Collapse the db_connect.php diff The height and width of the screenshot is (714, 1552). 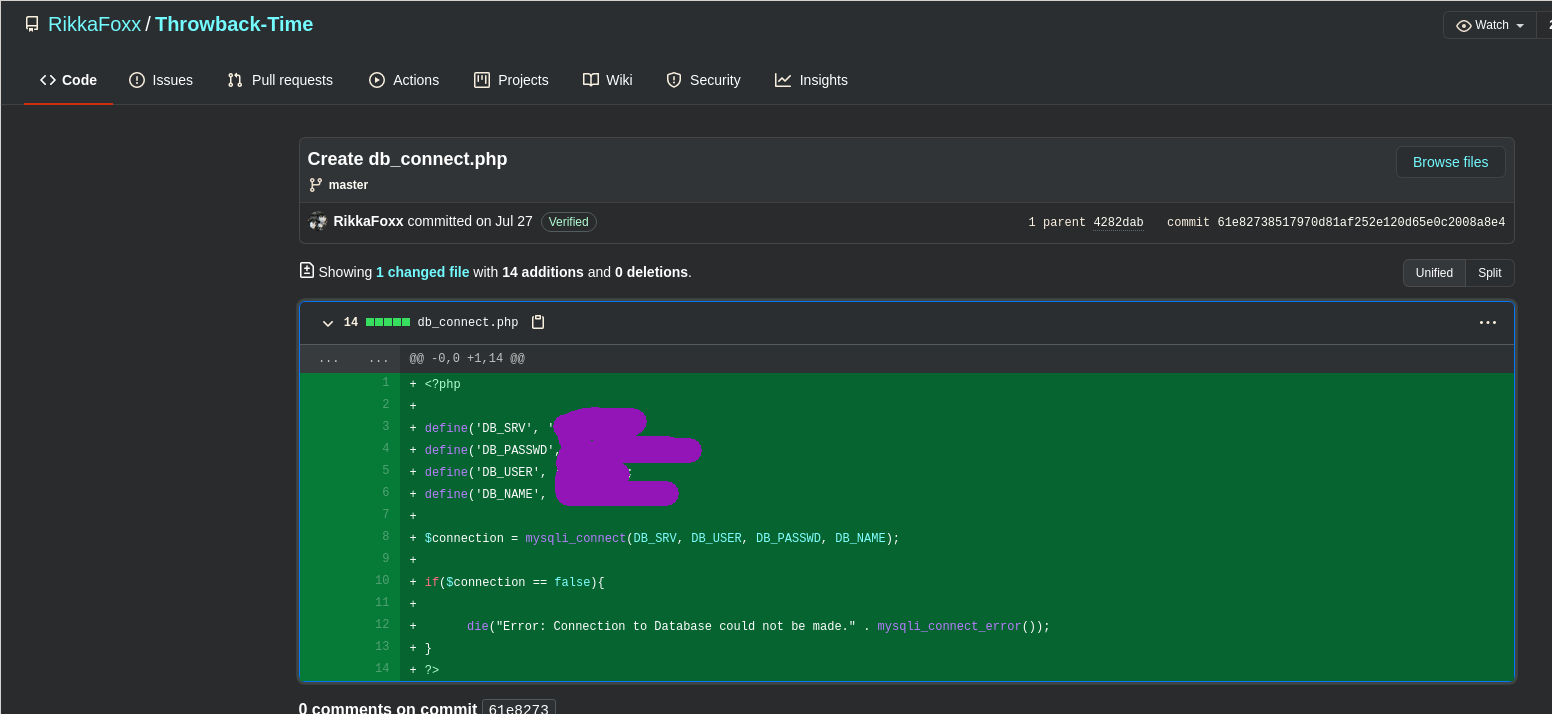327,323
